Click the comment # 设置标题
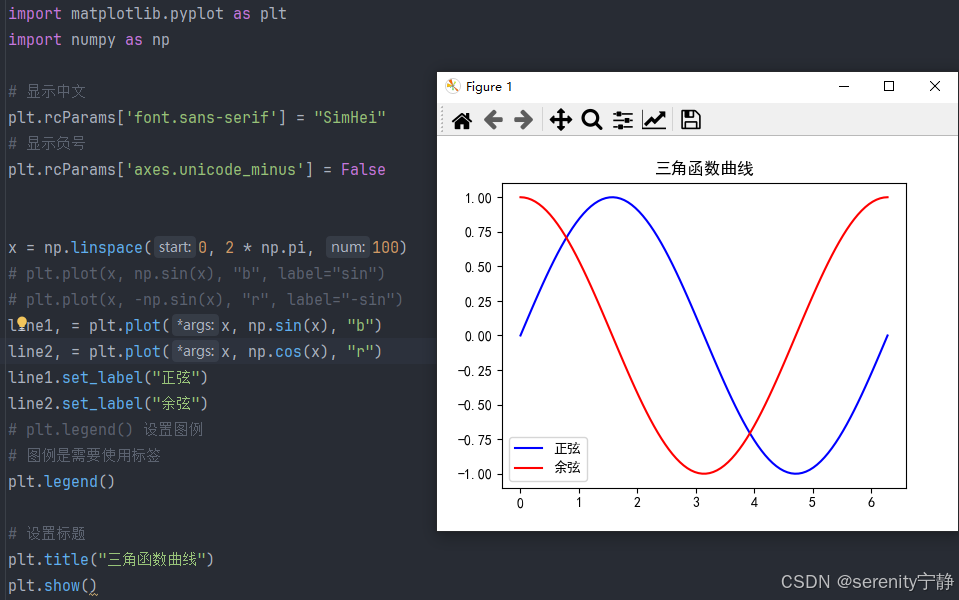 pyautogui.click(x=46, y=533)
